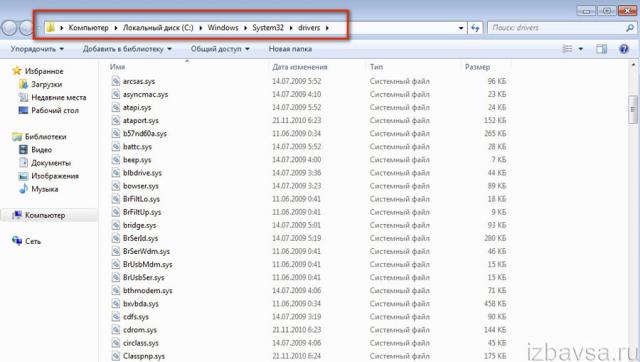Click the bridge.sys file icon
Image resolution: width=640 pixels, height=362 pixels.
click(x=116, y=225)
